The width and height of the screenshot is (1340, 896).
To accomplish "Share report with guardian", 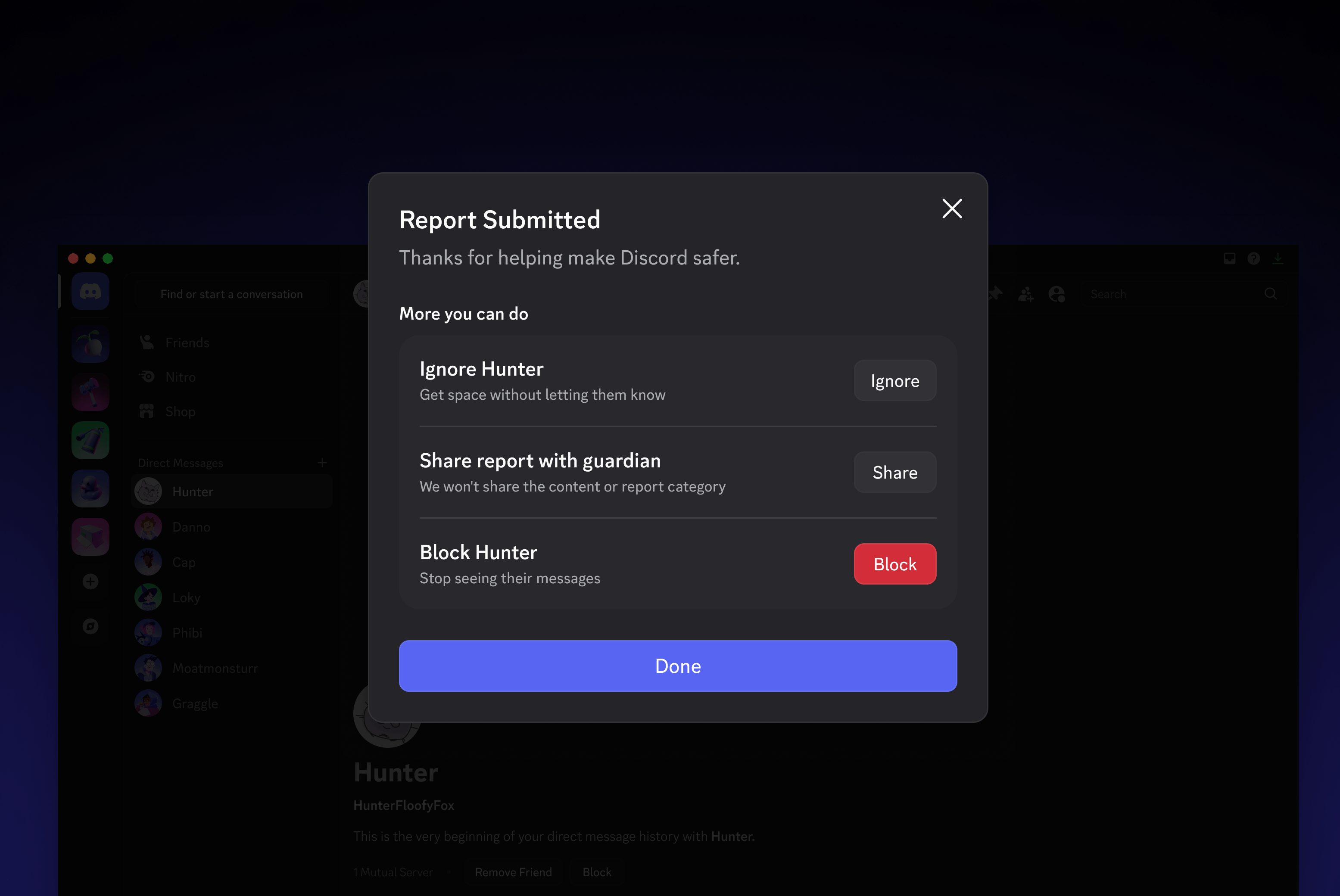I will [x=894, y=473].
